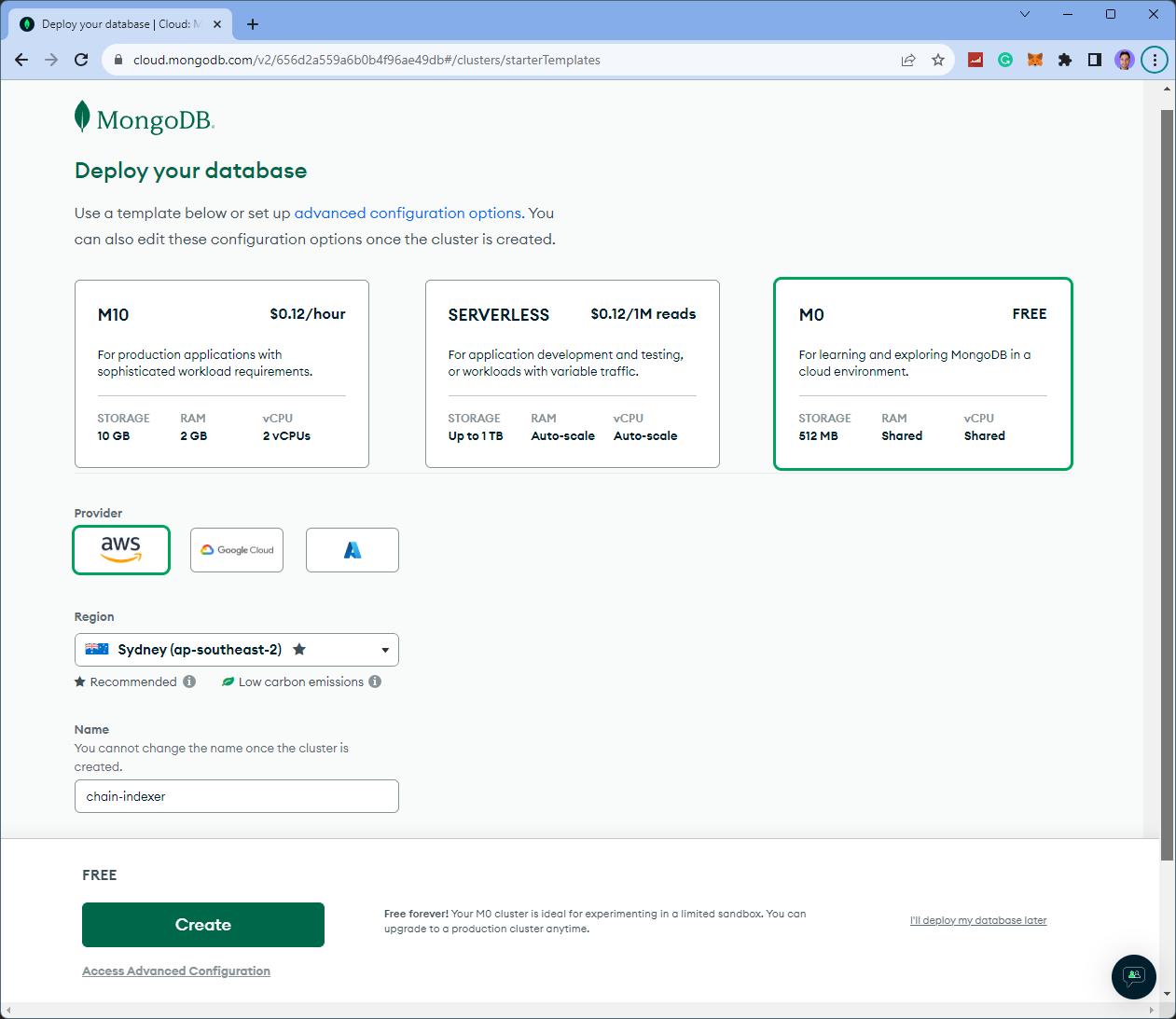This screenshot has width=1176, height=1019.
Task: Click the info icon beside Low carbon emissions
Action: pyautogui.click(x=375, y=682)
